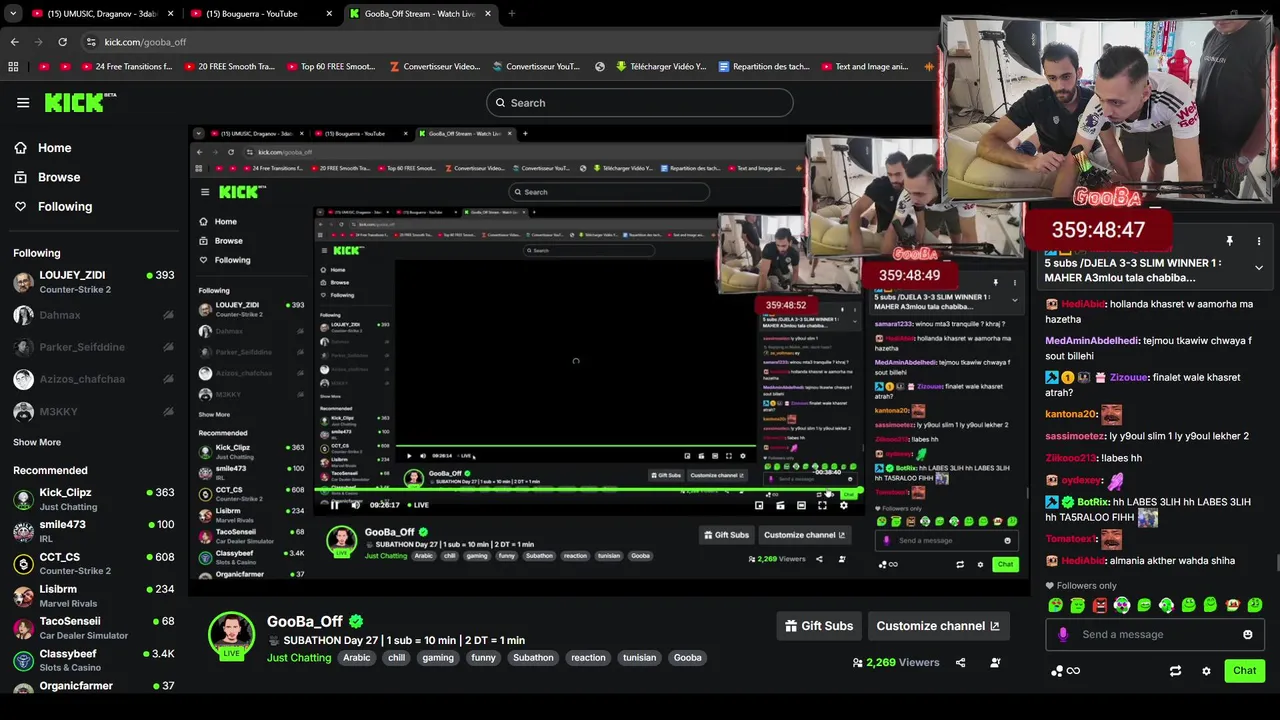Click the verified badge next to GooBa_Off

coord(356,621)
